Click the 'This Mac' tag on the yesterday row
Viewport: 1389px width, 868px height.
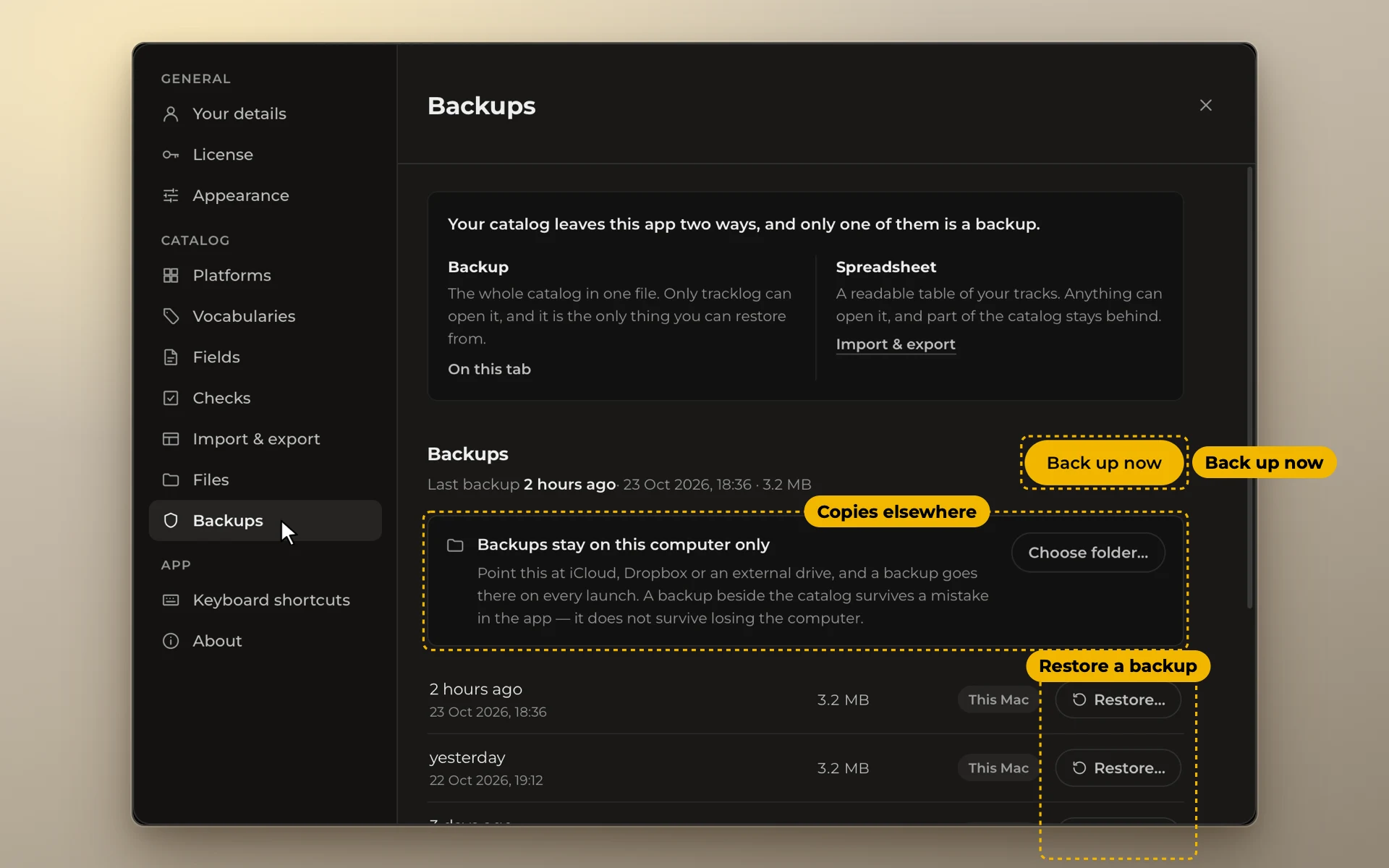pyautogui.click(x=998, y=767)
